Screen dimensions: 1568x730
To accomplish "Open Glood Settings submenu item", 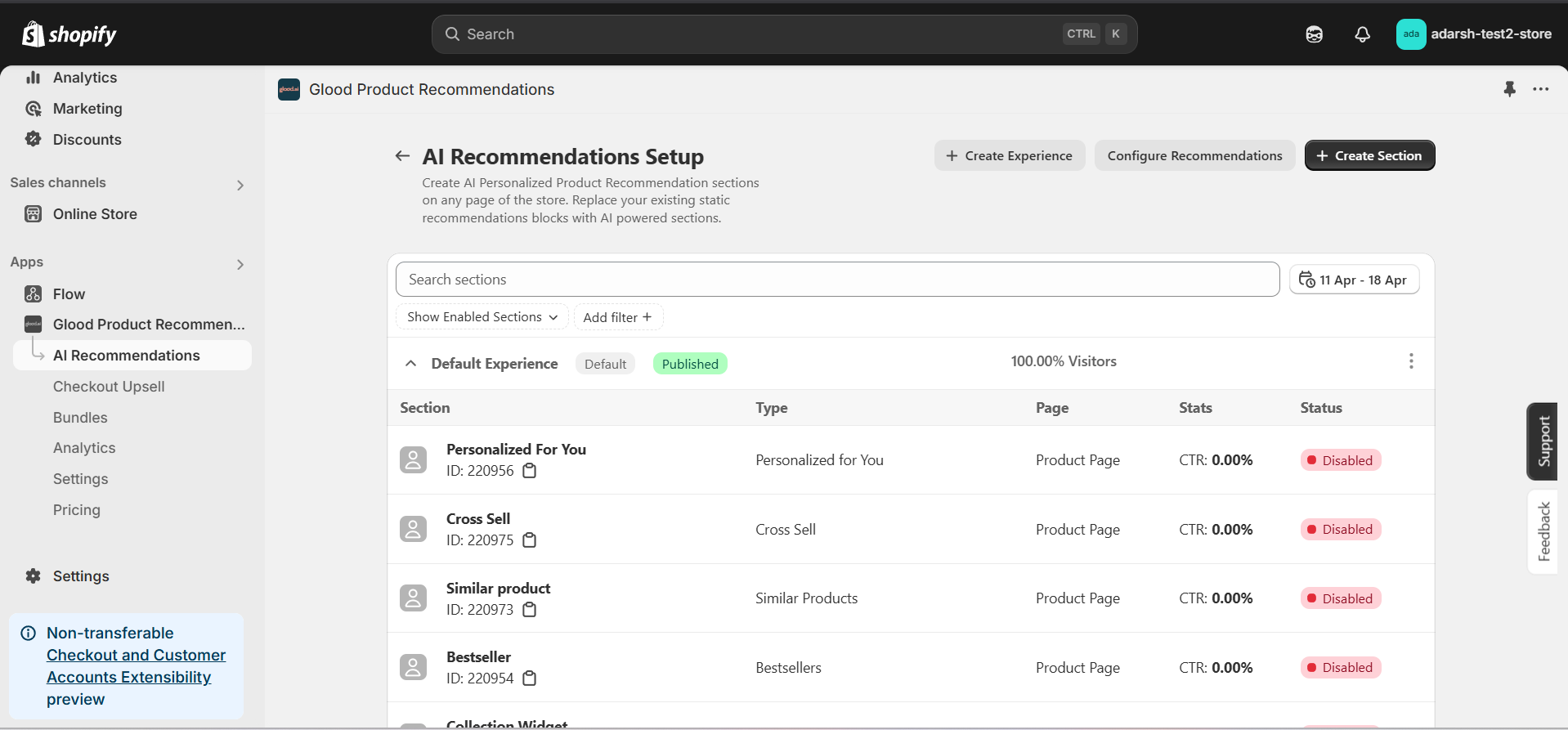I will pyautogui.click(x=80, y=479).
